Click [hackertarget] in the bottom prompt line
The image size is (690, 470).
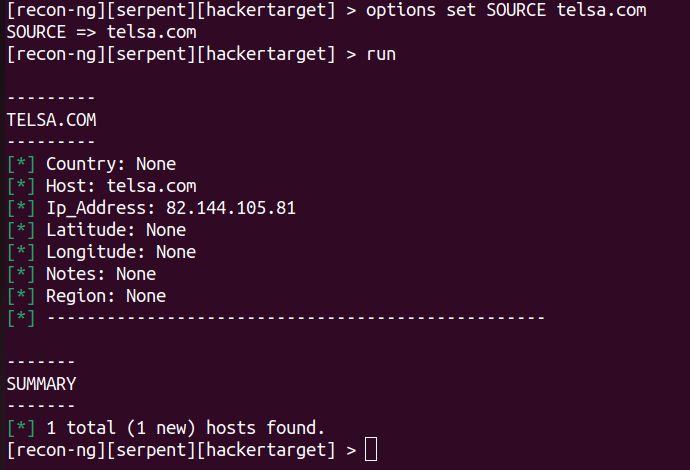pyautogui.click(x=266, y=450)
